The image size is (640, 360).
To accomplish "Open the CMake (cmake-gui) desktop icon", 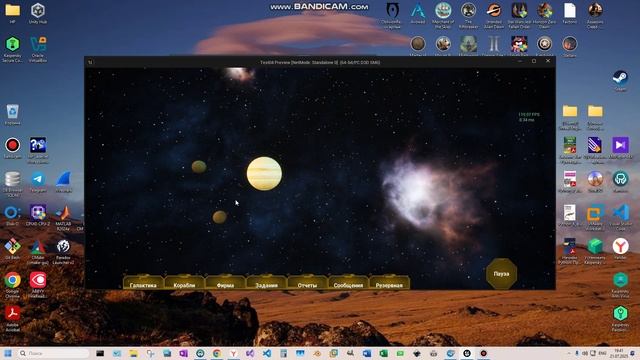I will coord(38,251).
